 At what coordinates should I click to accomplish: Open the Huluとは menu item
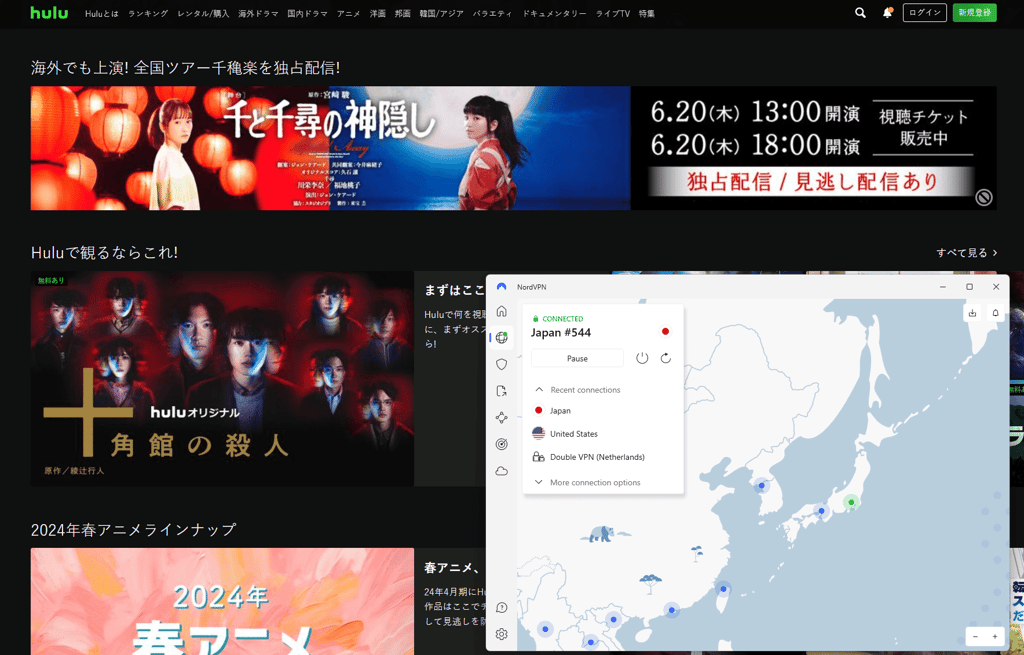pyautogui.click(x=102, y=13)
